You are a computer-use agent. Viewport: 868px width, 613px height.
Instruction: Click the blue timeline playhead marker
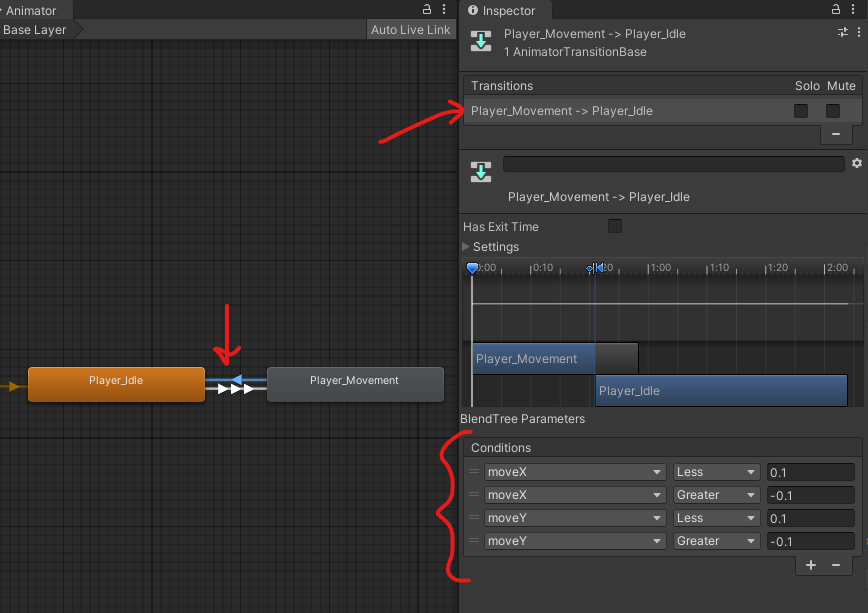(473, 268)
